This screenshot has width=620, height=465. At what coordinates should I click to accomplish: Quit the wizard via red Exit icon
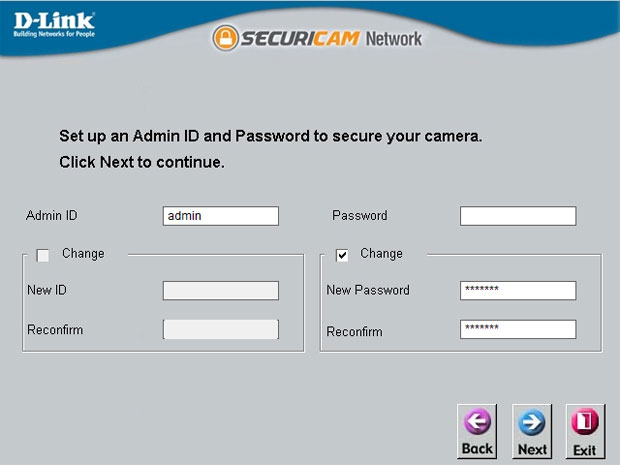click(x=585, y=431)
